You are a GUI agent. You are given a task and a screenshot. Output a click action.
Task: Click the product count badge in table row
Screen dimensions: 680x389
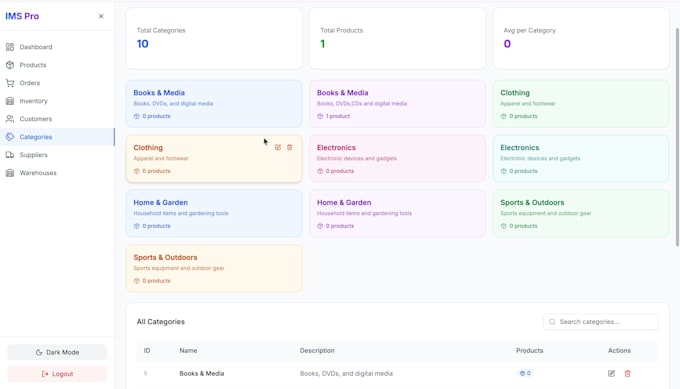(525, 373)
